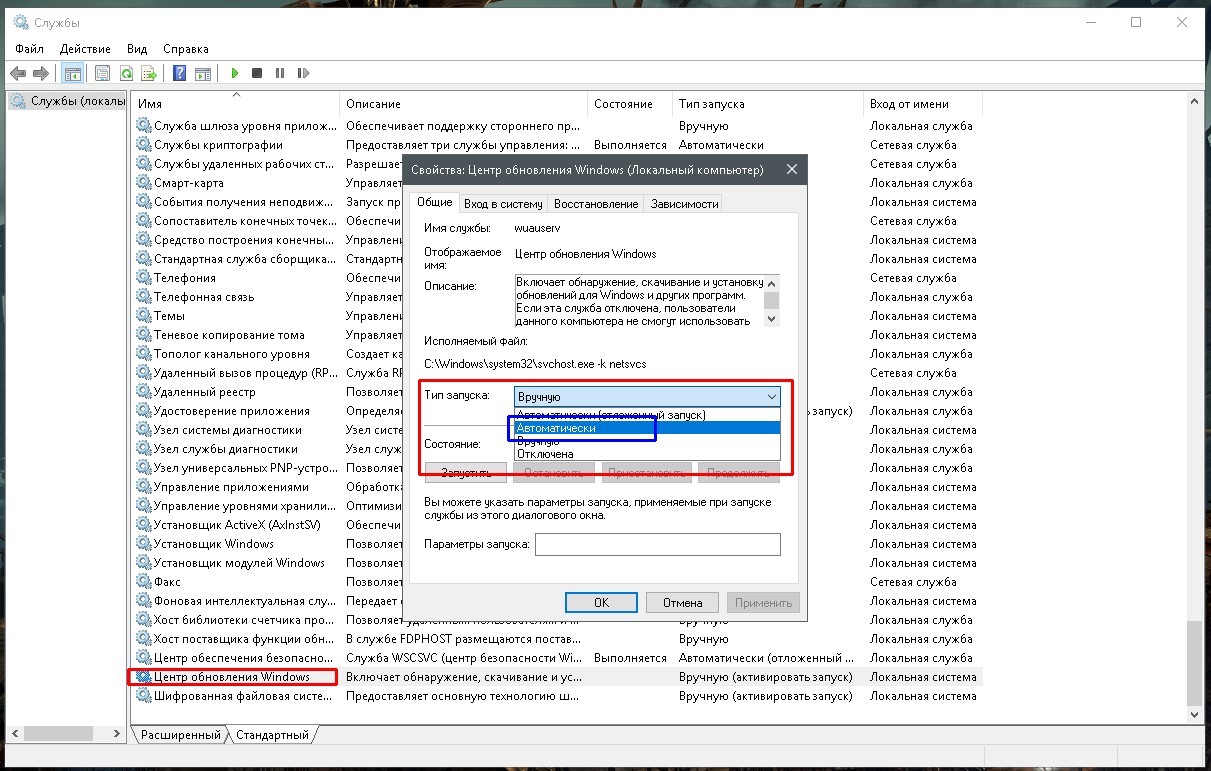Viewport: 1211px width, 771px height.
Task: Click the Параметры запуска input field
Action: tap(657, 545)
